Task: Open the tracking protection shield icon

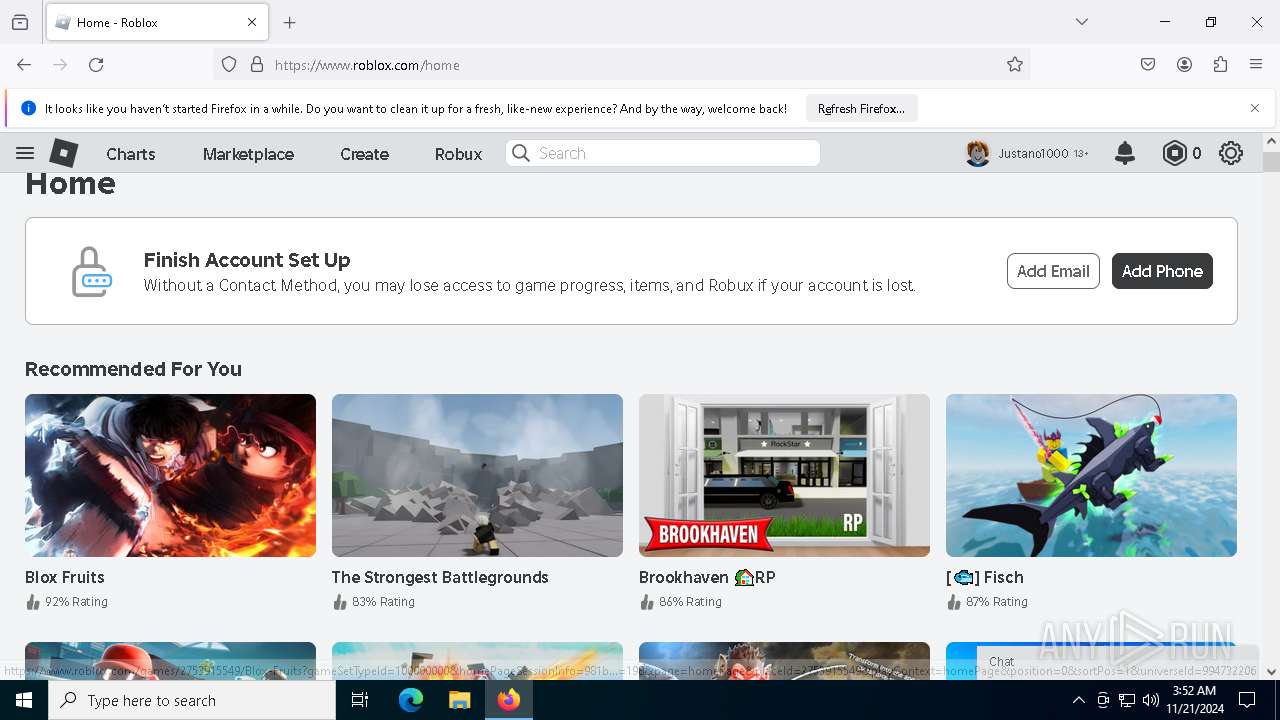Action: click(229, 65)
